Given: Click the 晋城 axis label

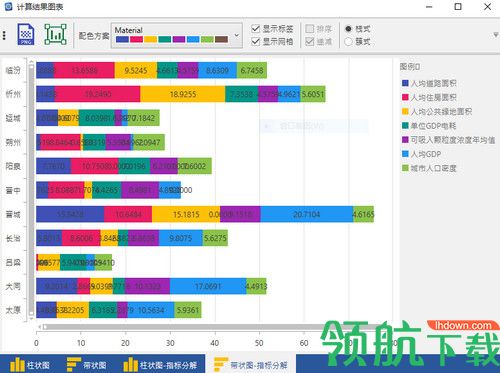Looking at the screenshot, I should (13, 214).
